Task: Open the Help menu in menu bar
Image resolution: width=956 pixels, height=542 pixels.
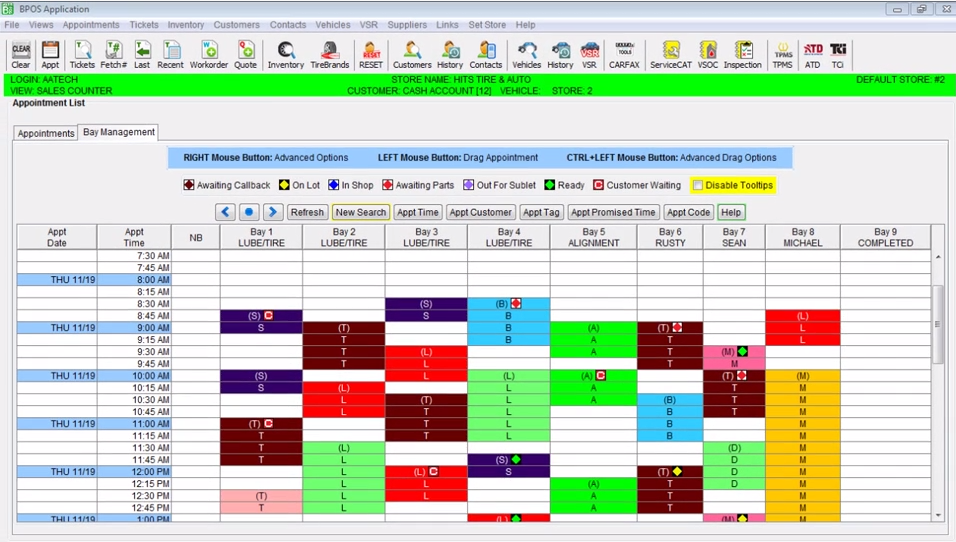Action: (x=525, y=25)
